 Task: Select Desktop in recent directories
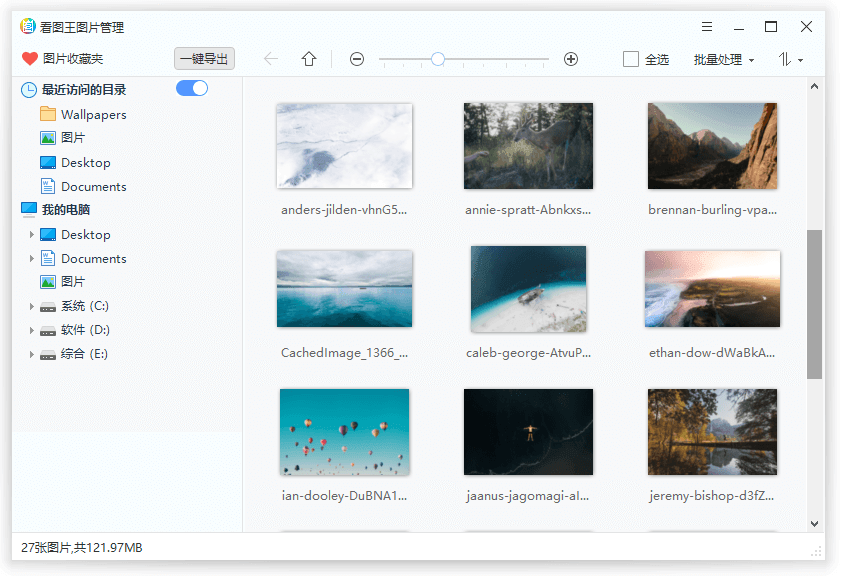click(x=86, y=162)
